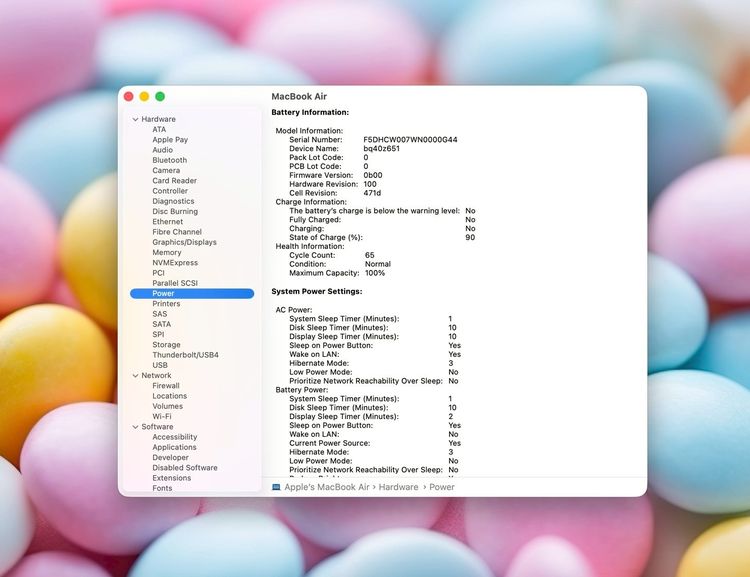Open the SAS entry
This screenshot has width=750, height=577.
click(160, 314)
